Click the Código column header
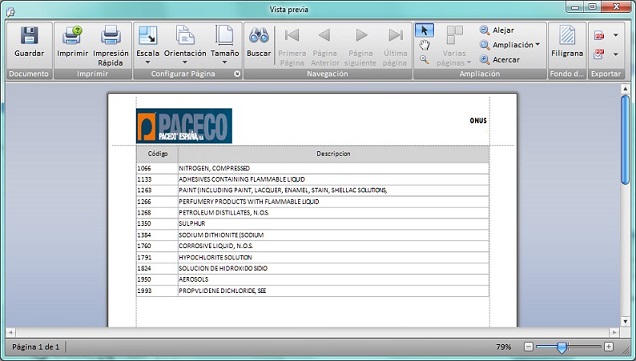Image resolution: width=636 pixels, height=361 pixels. tap(157, 154)
